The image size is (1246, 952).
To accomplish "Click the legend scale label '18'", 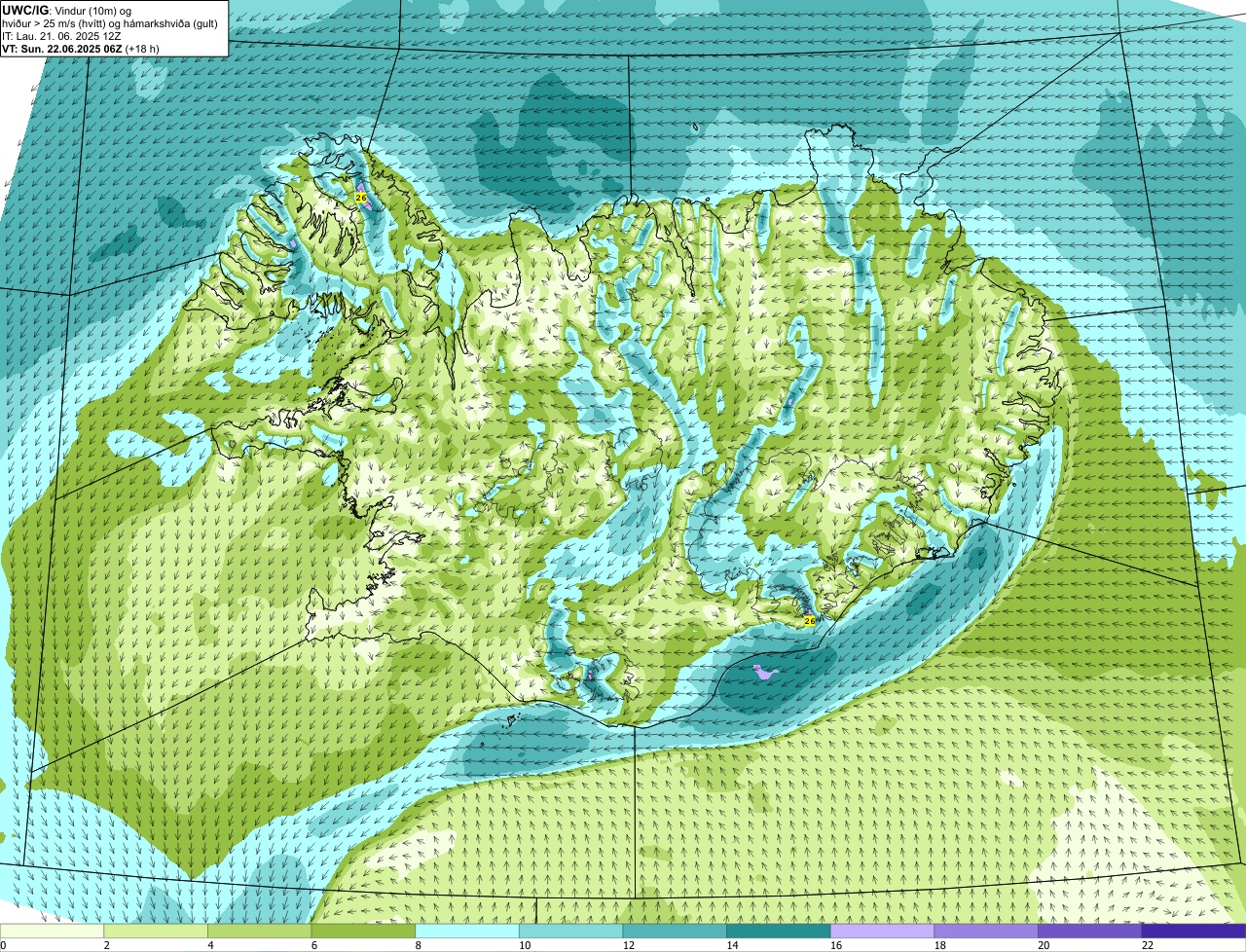I will (x=940, y=945).
